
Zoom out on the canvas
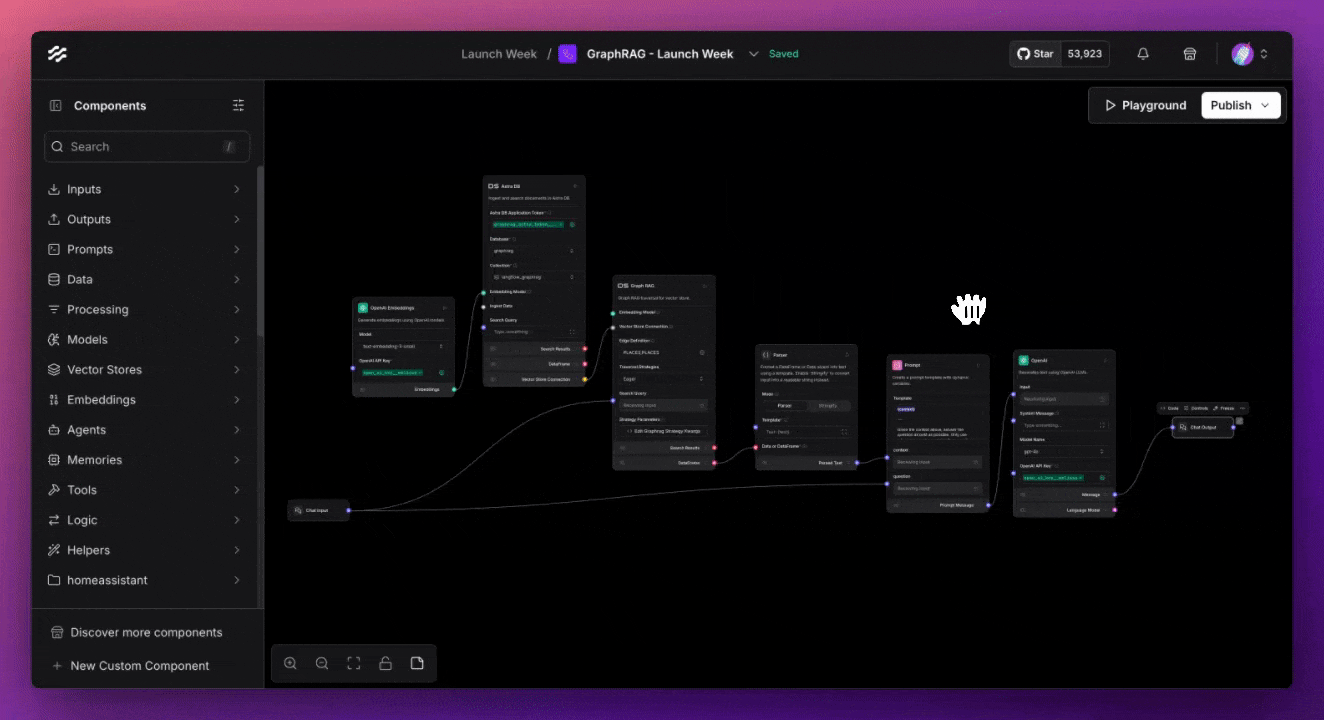(x=322, y=663)
